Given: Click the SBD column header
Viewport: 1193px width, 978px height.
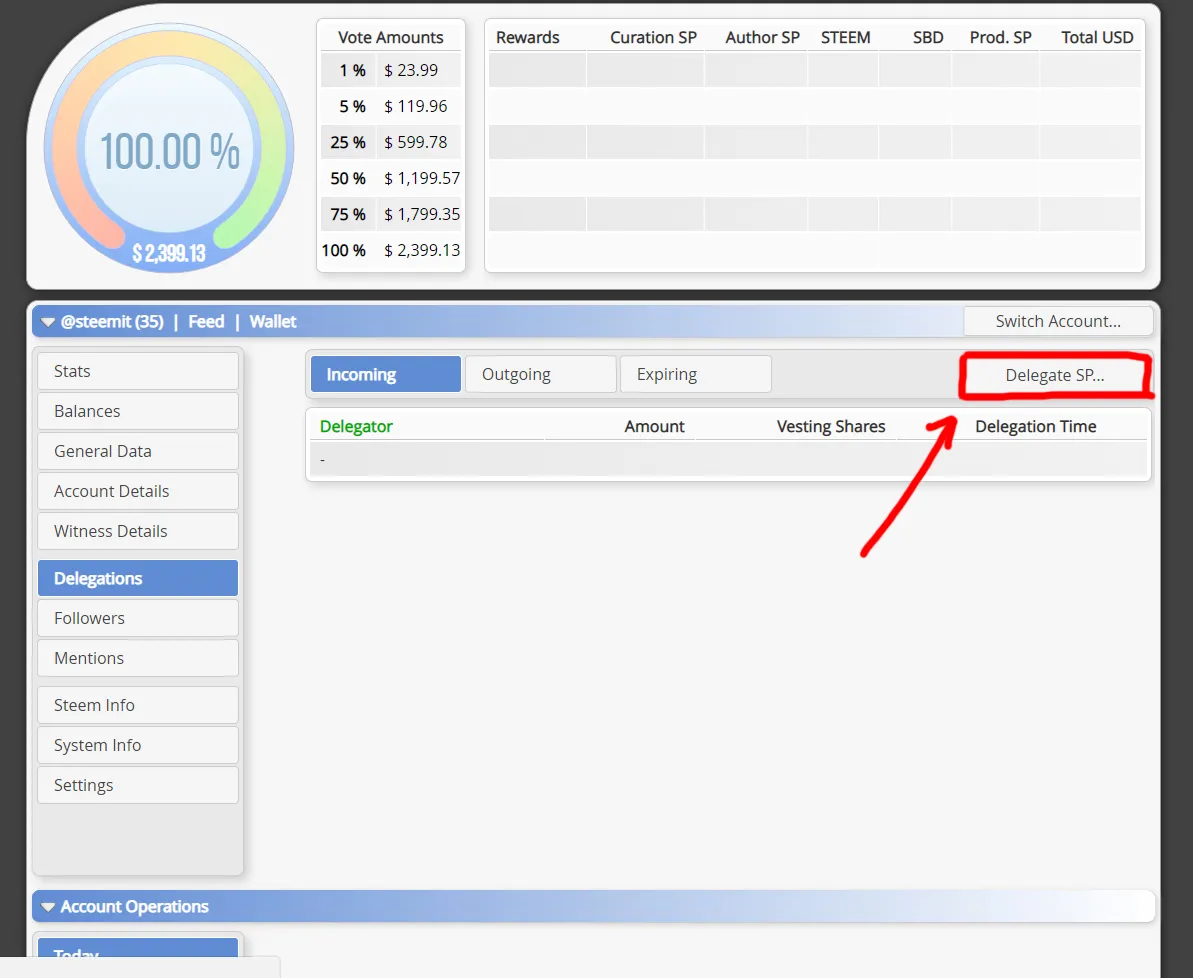Looking at the screenshot, I should tap(928, 37).
